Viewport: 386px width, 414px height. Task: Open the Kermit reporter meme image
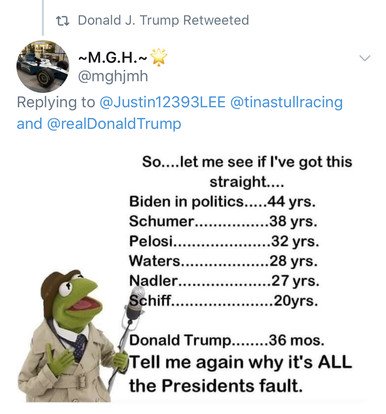[x=193, y=276]
